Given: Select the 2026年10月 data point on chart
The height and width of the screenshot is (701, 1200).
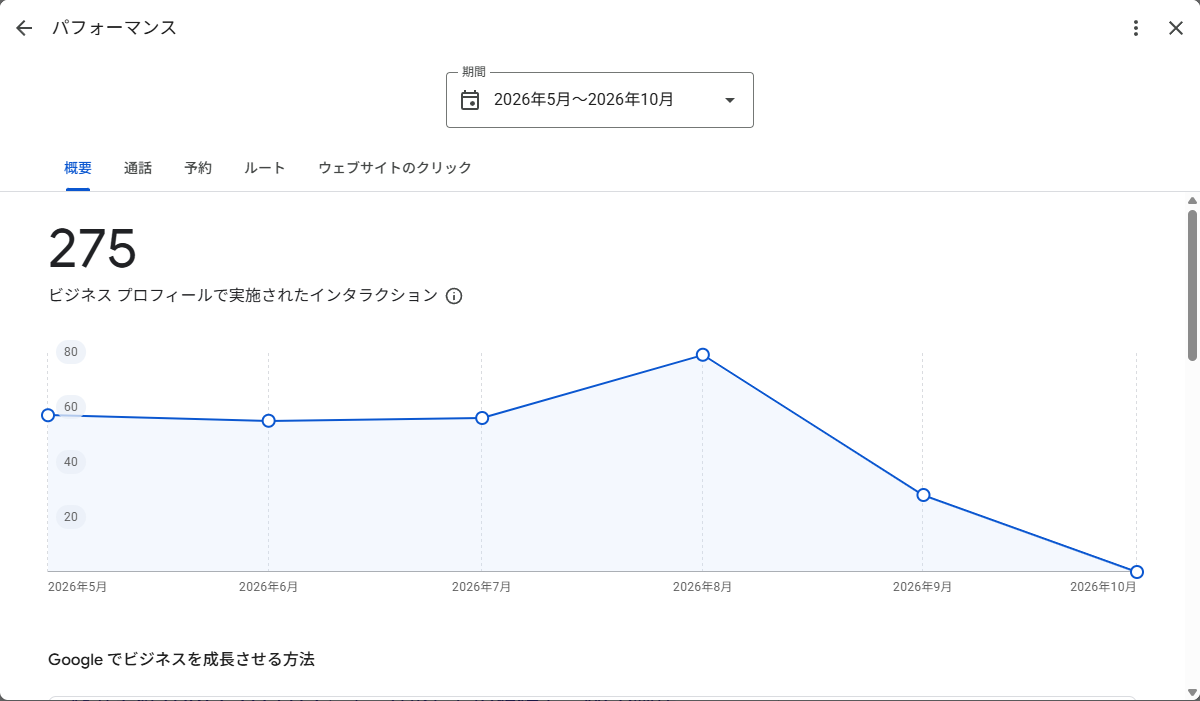Looking at the screenshot, I should pos(1137,572).
